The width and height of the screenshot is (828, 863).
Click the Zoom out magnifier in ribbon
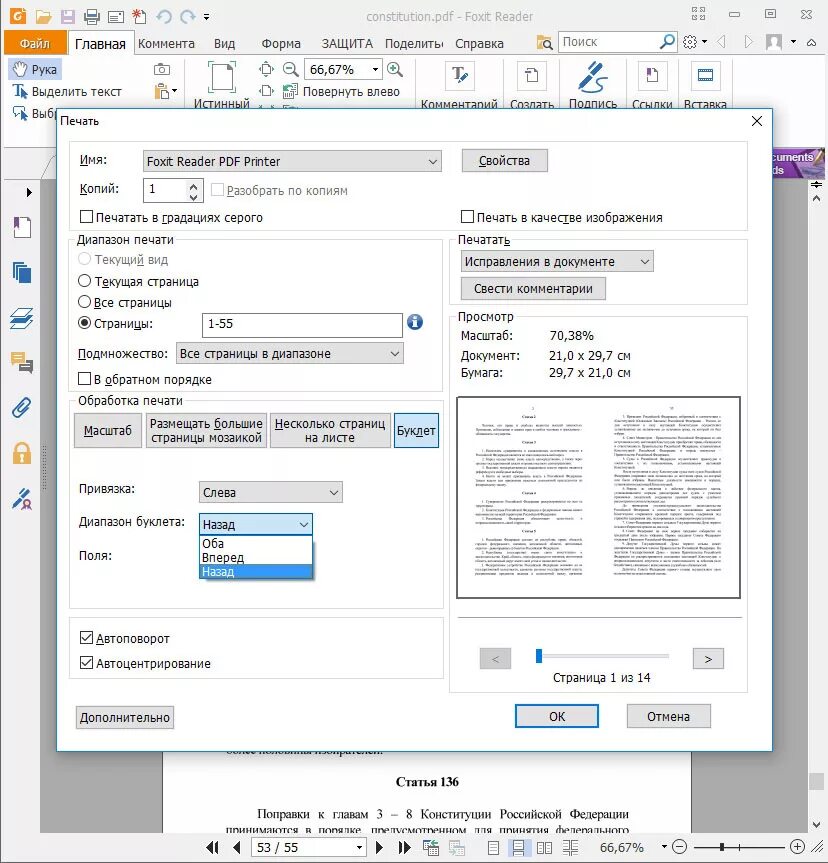(290, 69)
